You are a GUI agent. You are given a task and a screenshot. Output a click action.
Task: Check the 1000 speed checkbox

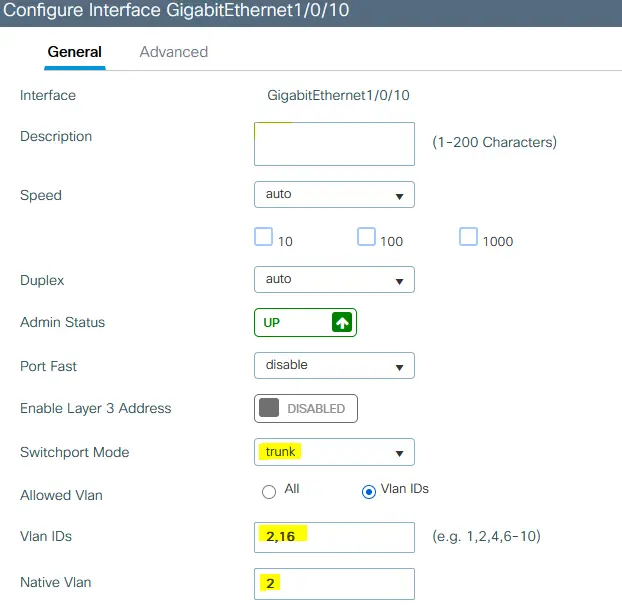tap(468, 236)
